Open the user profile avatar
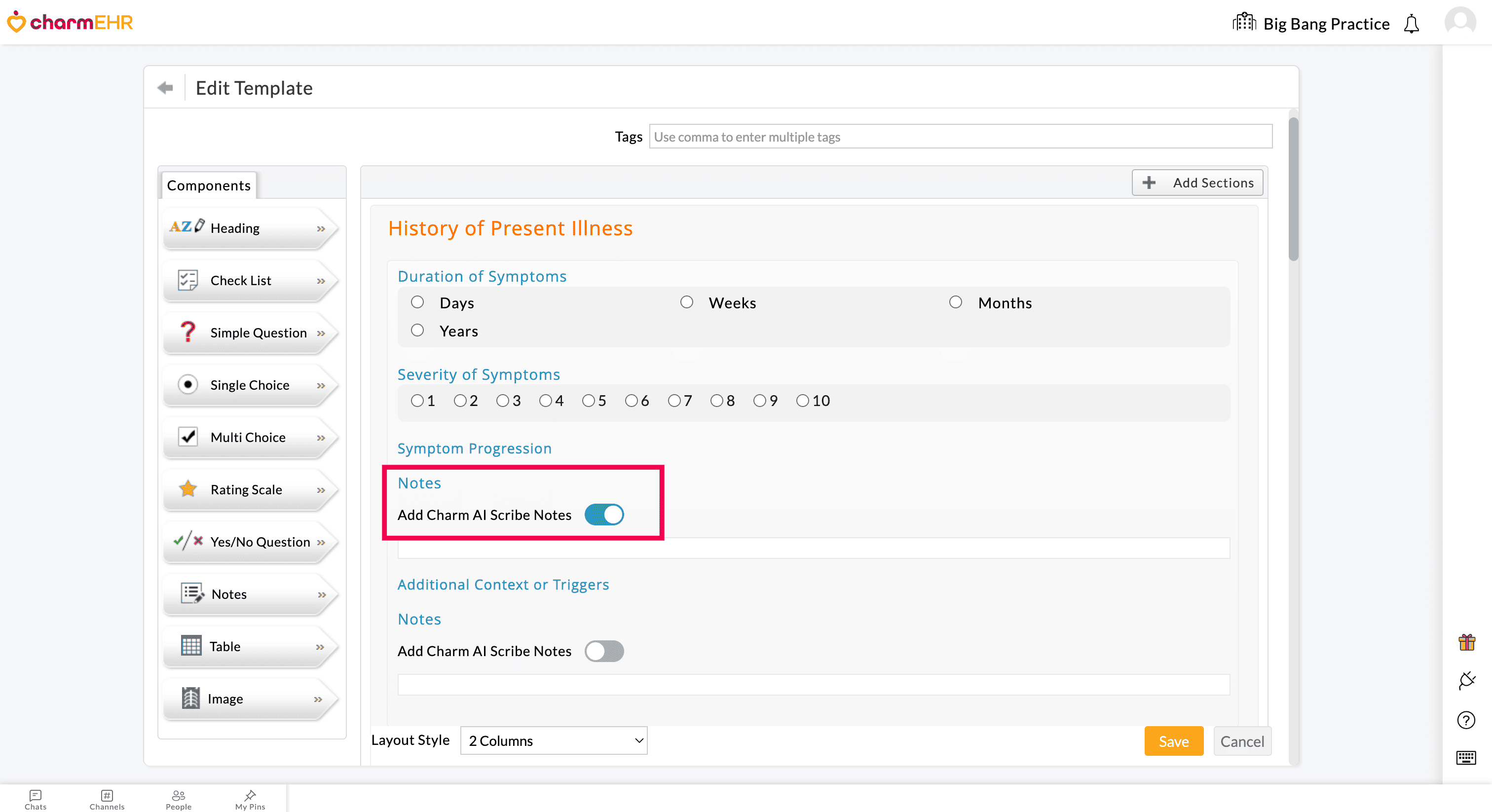This screenshot has height=812, width=1492. point(1460,21)
